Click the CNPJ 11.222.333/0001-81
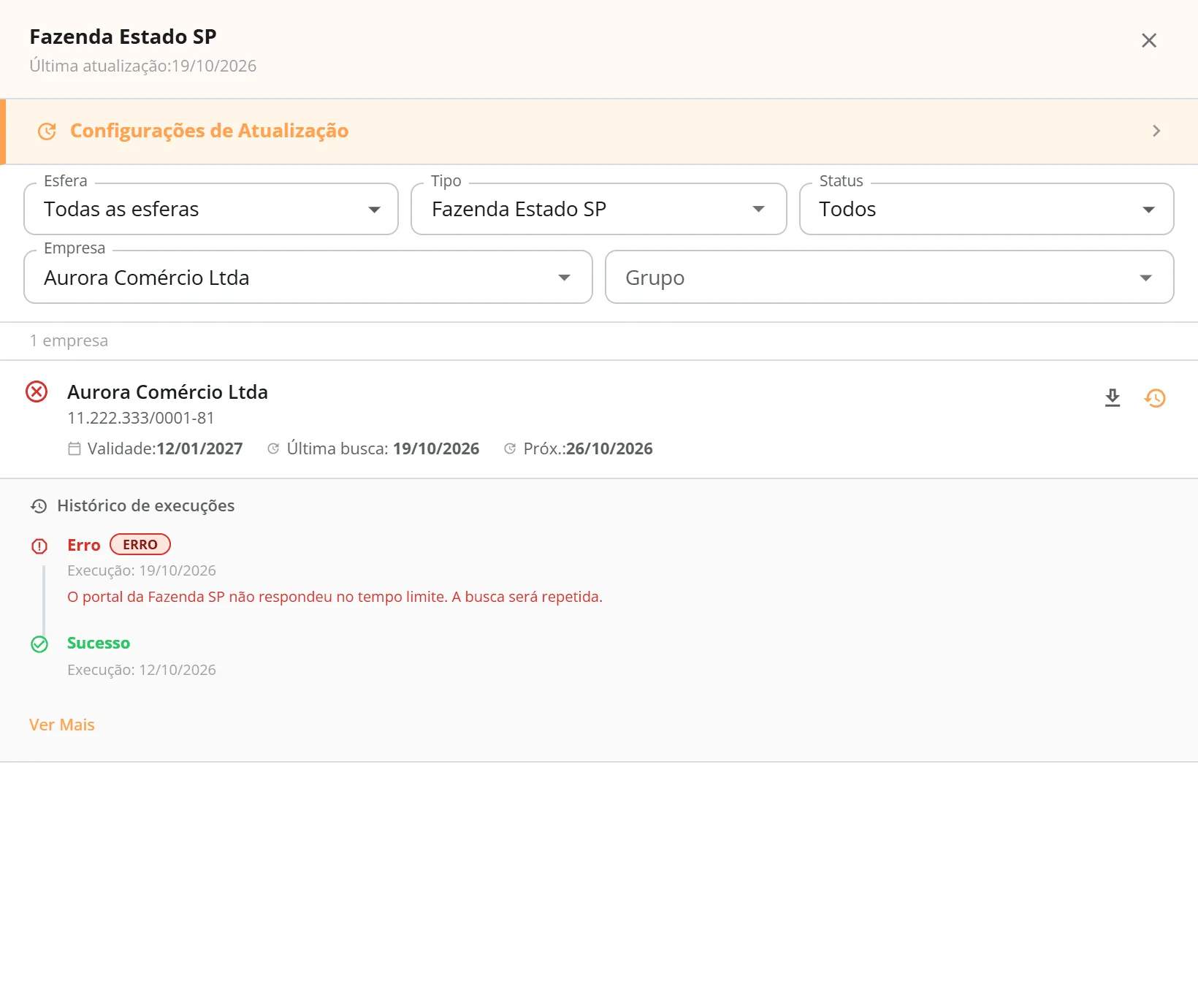Image resolution: width=1198 pixels, height=1008 pixels. click(141, 418)
